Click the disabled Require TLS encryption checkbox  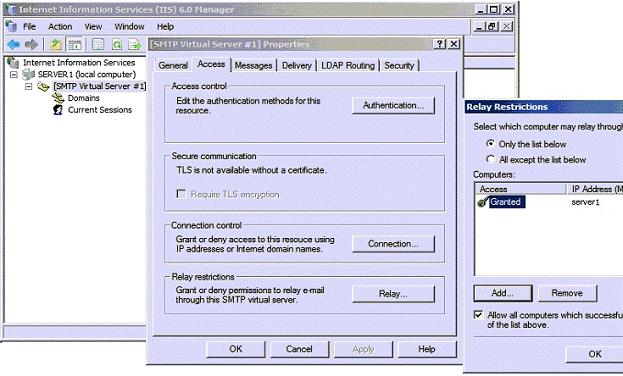pyautogui.click(x=181, y=194)
